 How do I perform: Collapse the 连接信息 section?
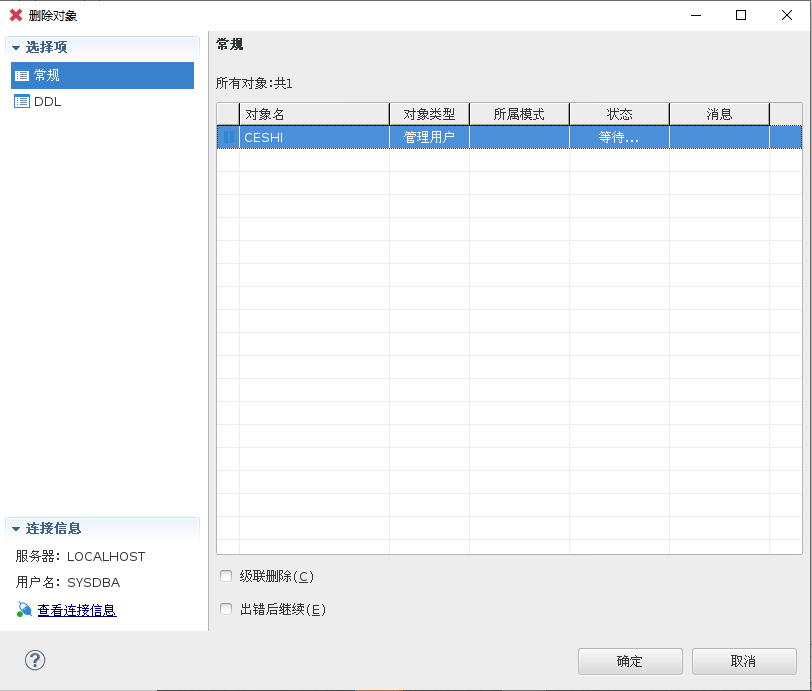coord(16,529)
